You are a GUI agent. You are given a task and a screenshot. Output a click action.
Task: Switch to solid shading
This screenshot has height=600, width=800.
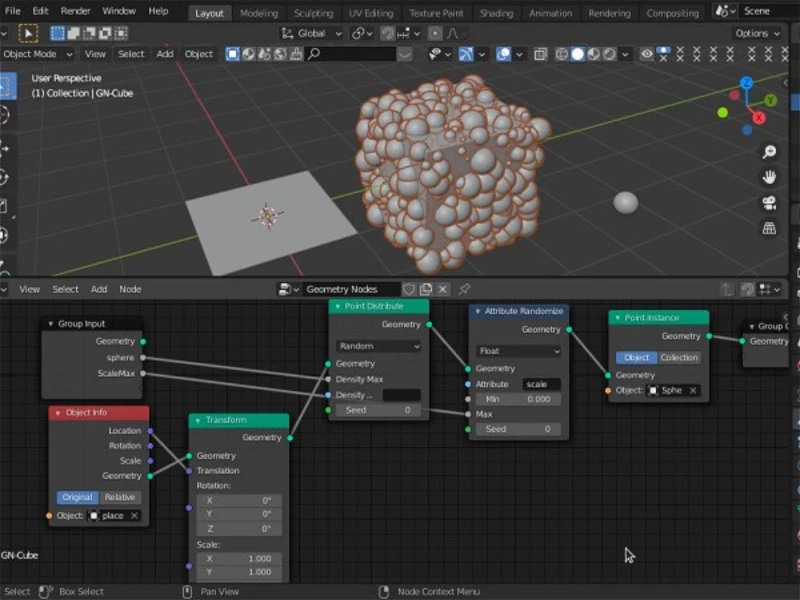click(x=578, y=54)
